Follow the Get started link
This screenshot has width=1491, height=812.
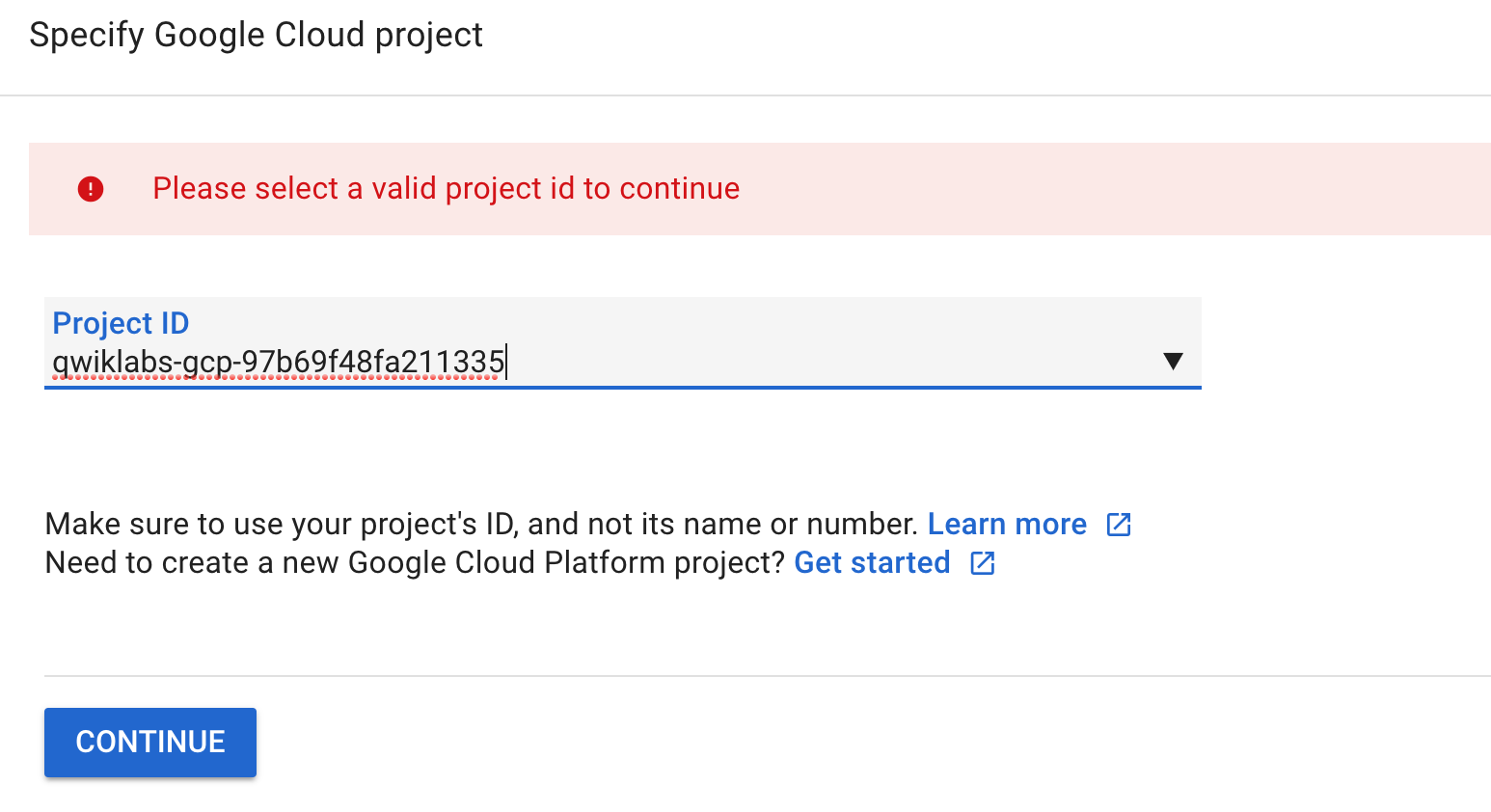click(872, 563)
